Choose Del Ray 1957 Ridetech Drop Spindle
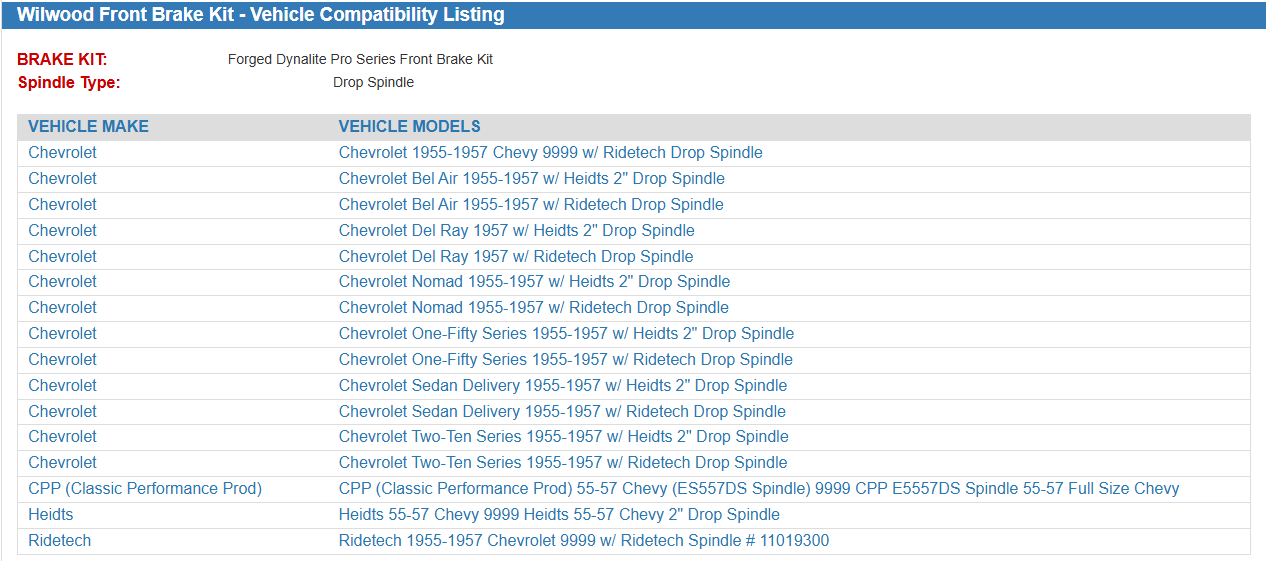Image resolution: width=1266 pixels, height=561 pixels. click(x=516, y=257)
